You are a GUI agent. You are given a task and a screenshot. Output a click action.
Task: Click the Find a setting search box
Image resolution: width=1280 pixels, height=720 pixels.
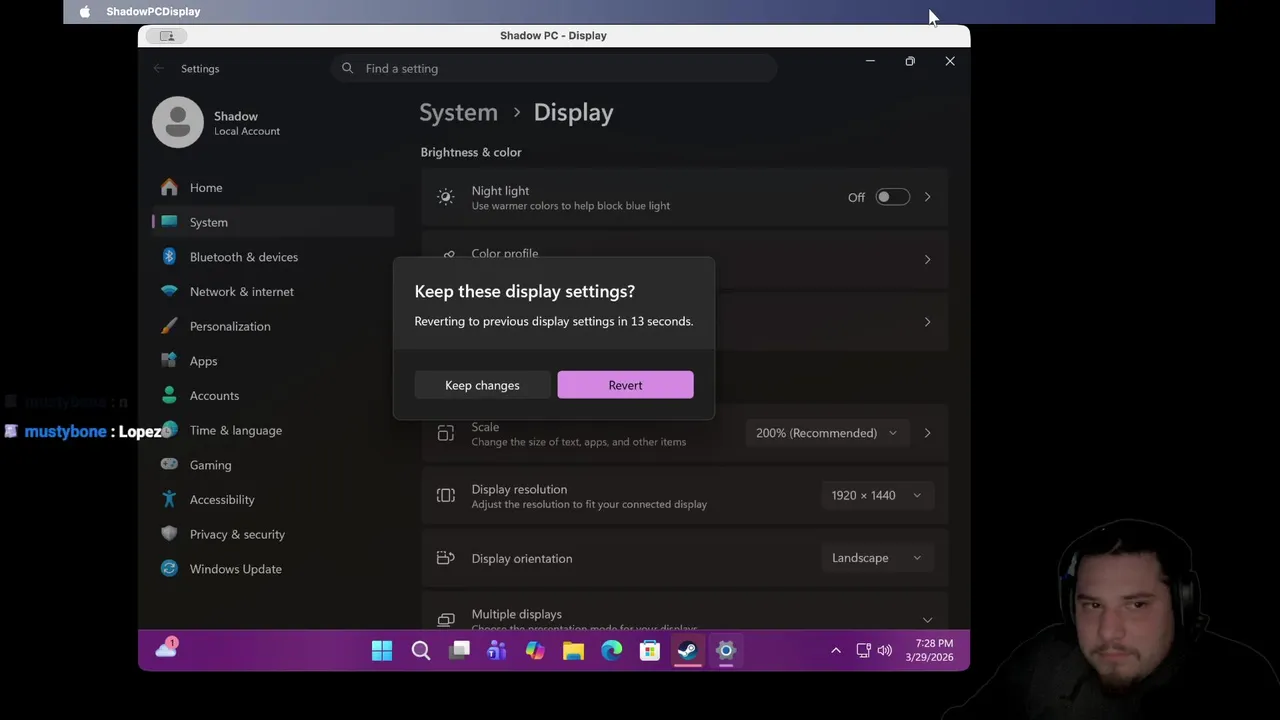coord(554,68)
